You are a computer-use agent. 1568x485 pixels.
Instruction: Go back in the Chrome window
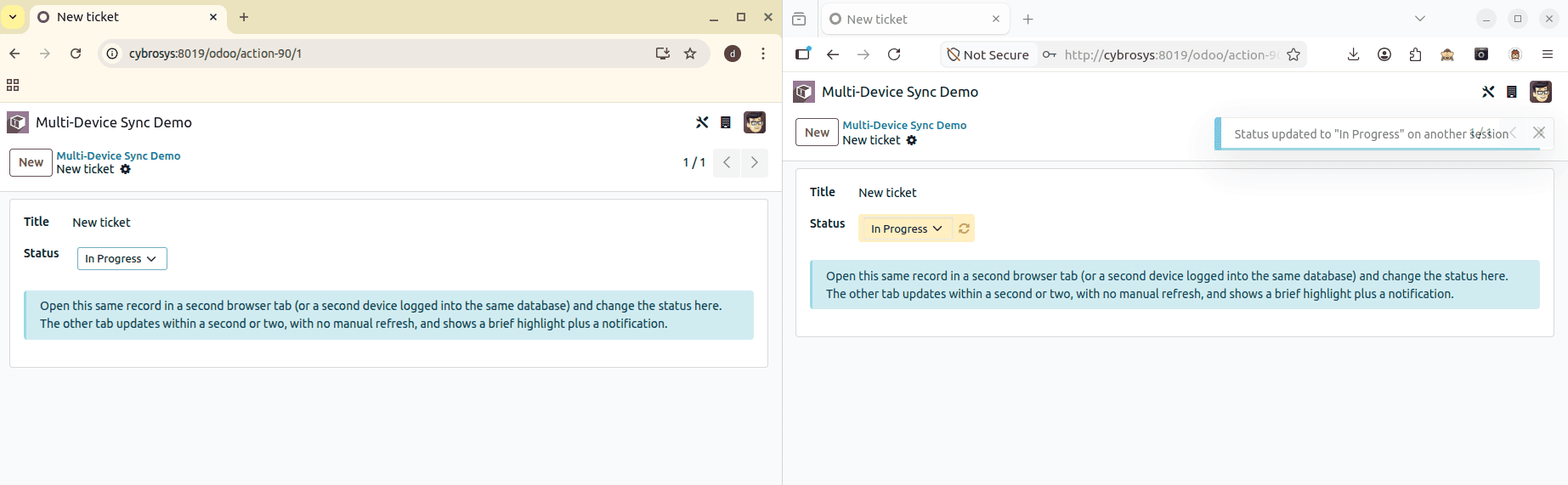click(14, 54)
